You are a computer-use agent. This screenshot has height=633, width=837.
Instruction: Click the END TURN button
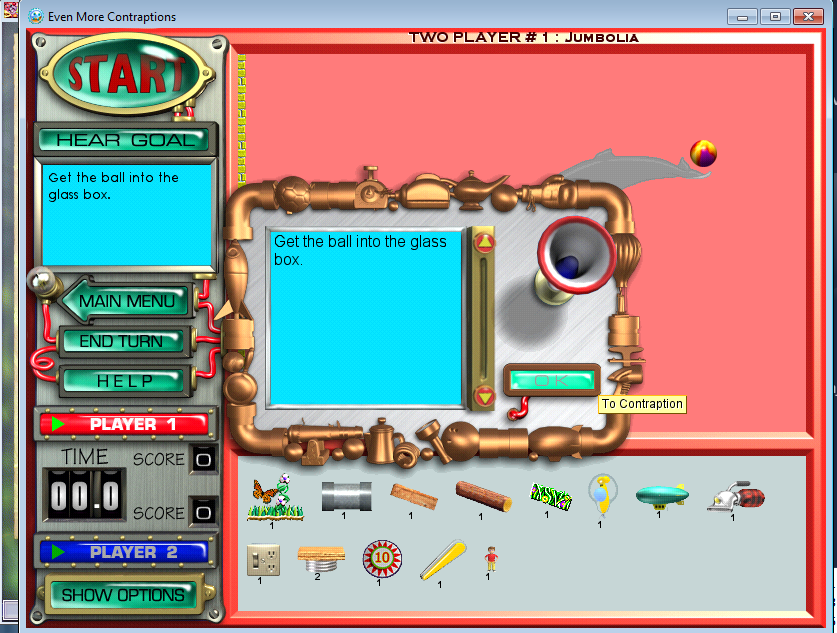pos(121,341)
